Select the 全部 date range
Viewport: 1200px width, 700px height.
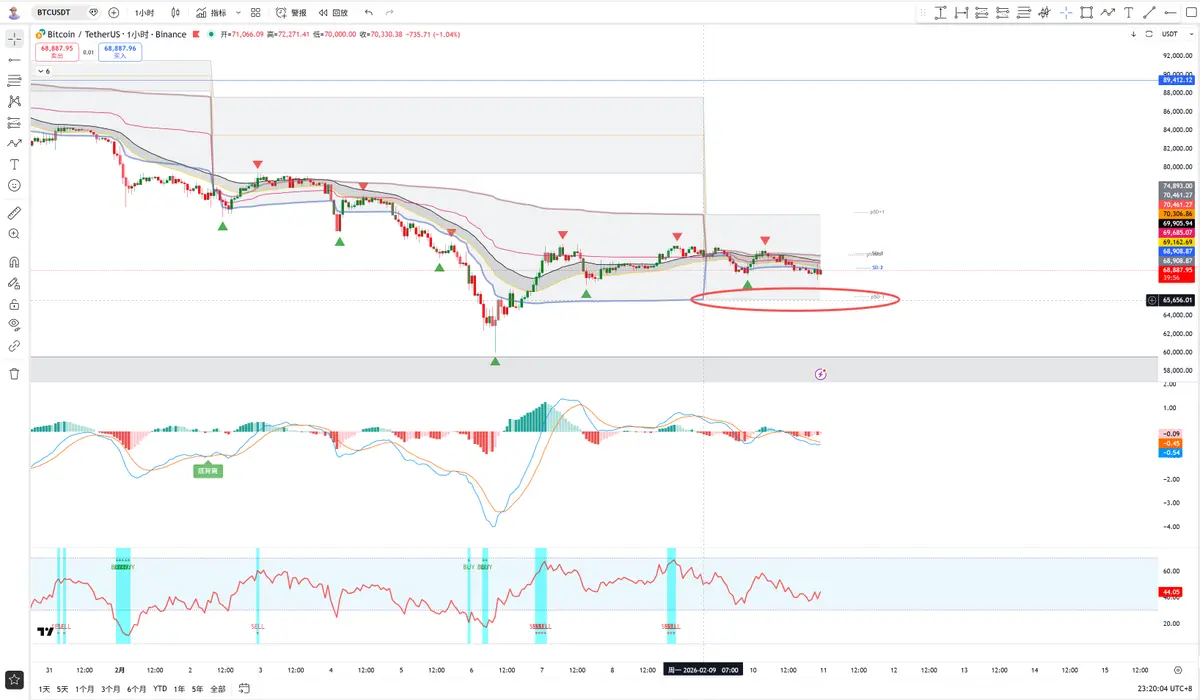click(x=217, y=689)
